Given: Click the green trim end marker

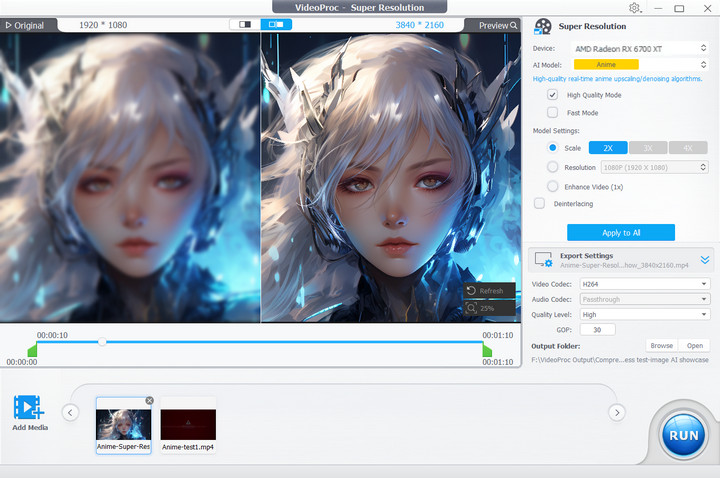Looking at the screenshot, I should pyautogui.click(x=487, y=349).
